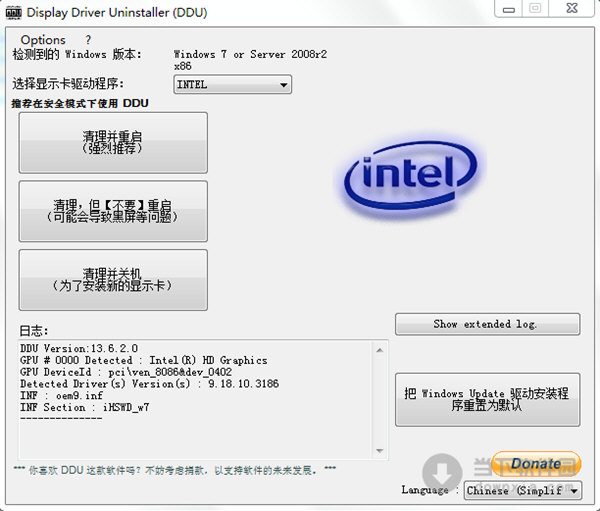Click log line GPU DeviceId pci\ven_8086&dev_0402

(126, 372)
